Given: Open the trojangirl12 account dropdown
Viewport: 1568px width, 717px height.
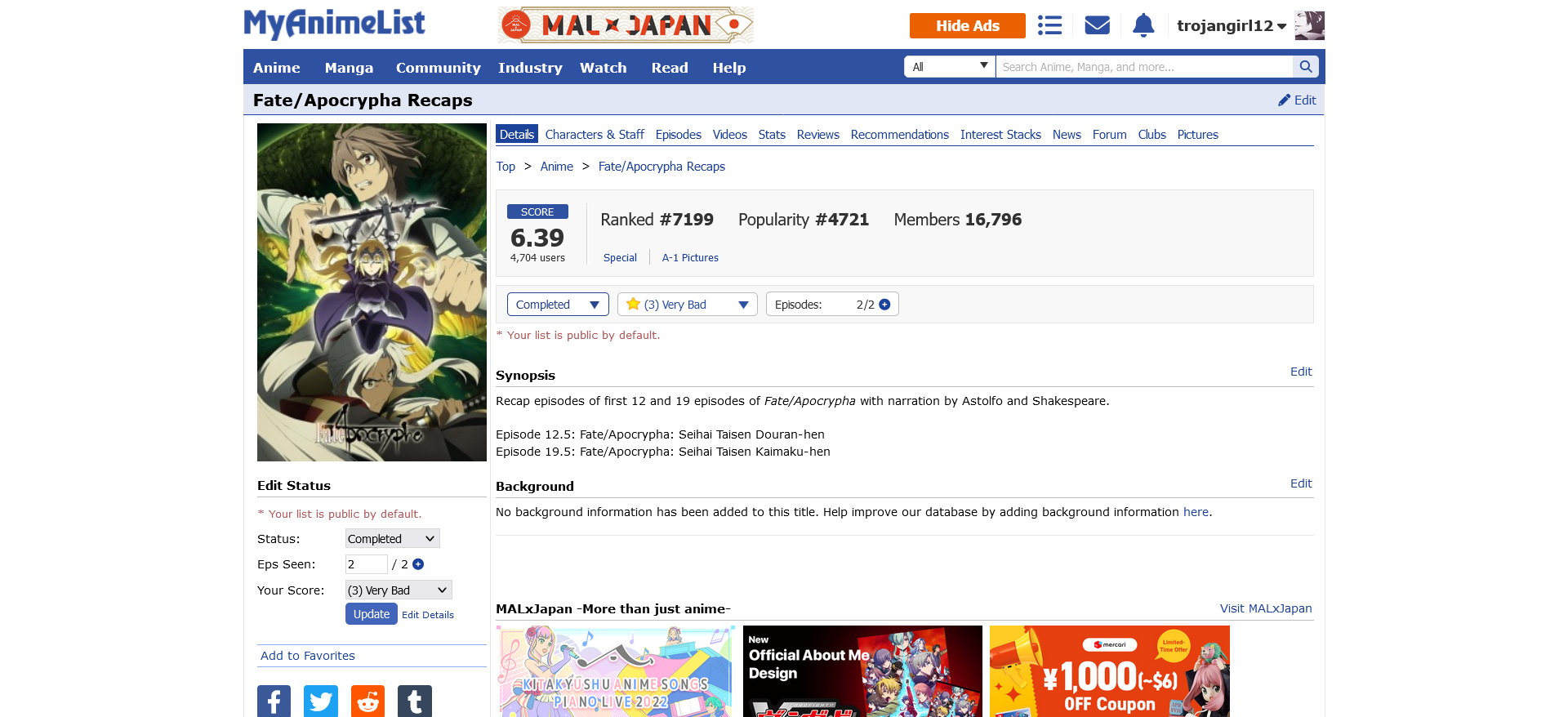Looking at the screenshot, I should 1232,26.
